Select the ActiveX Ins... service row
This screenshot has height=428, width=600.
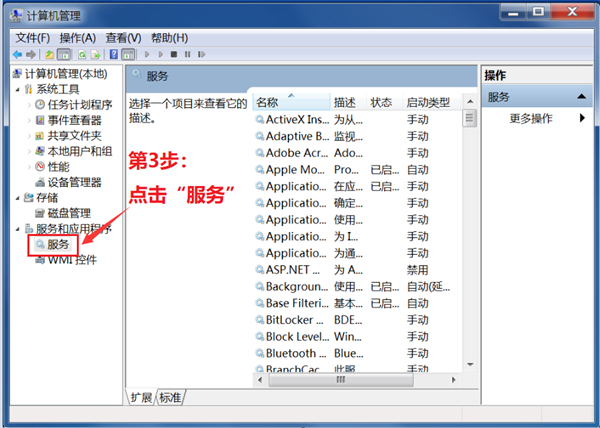(357, 120)
